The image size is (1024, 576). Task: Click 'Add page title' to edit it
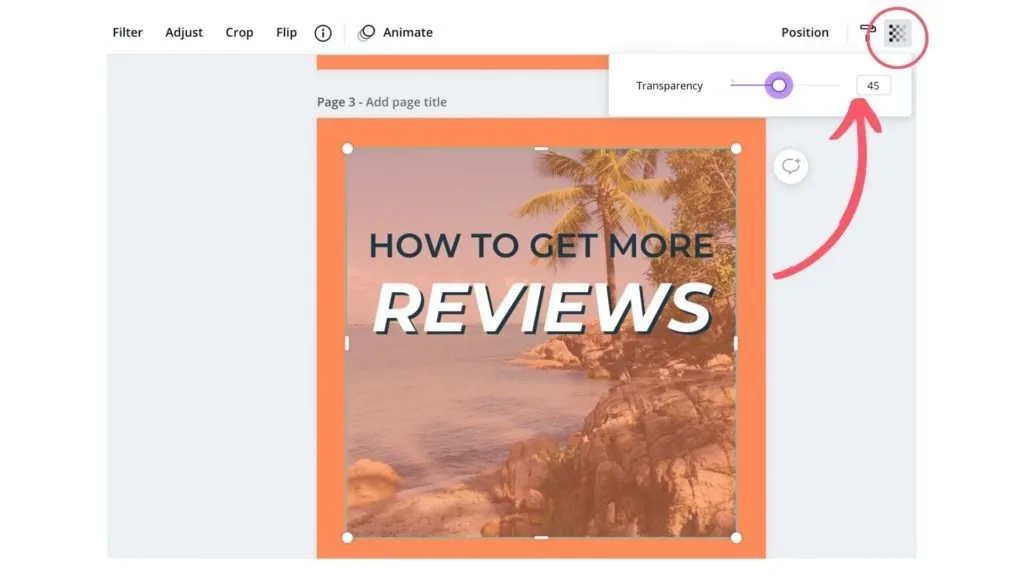(410, 101)
